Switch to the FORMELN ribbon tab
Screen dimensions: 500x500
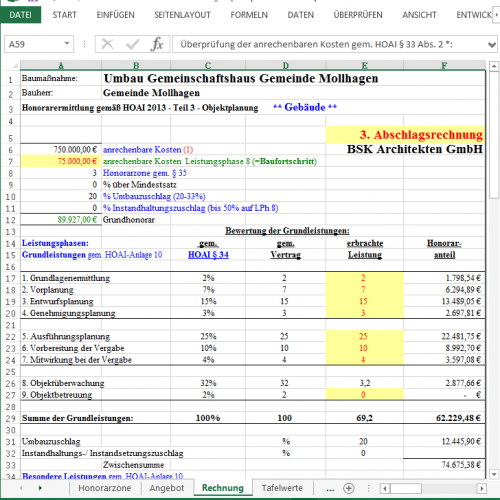tap(249, 15)
